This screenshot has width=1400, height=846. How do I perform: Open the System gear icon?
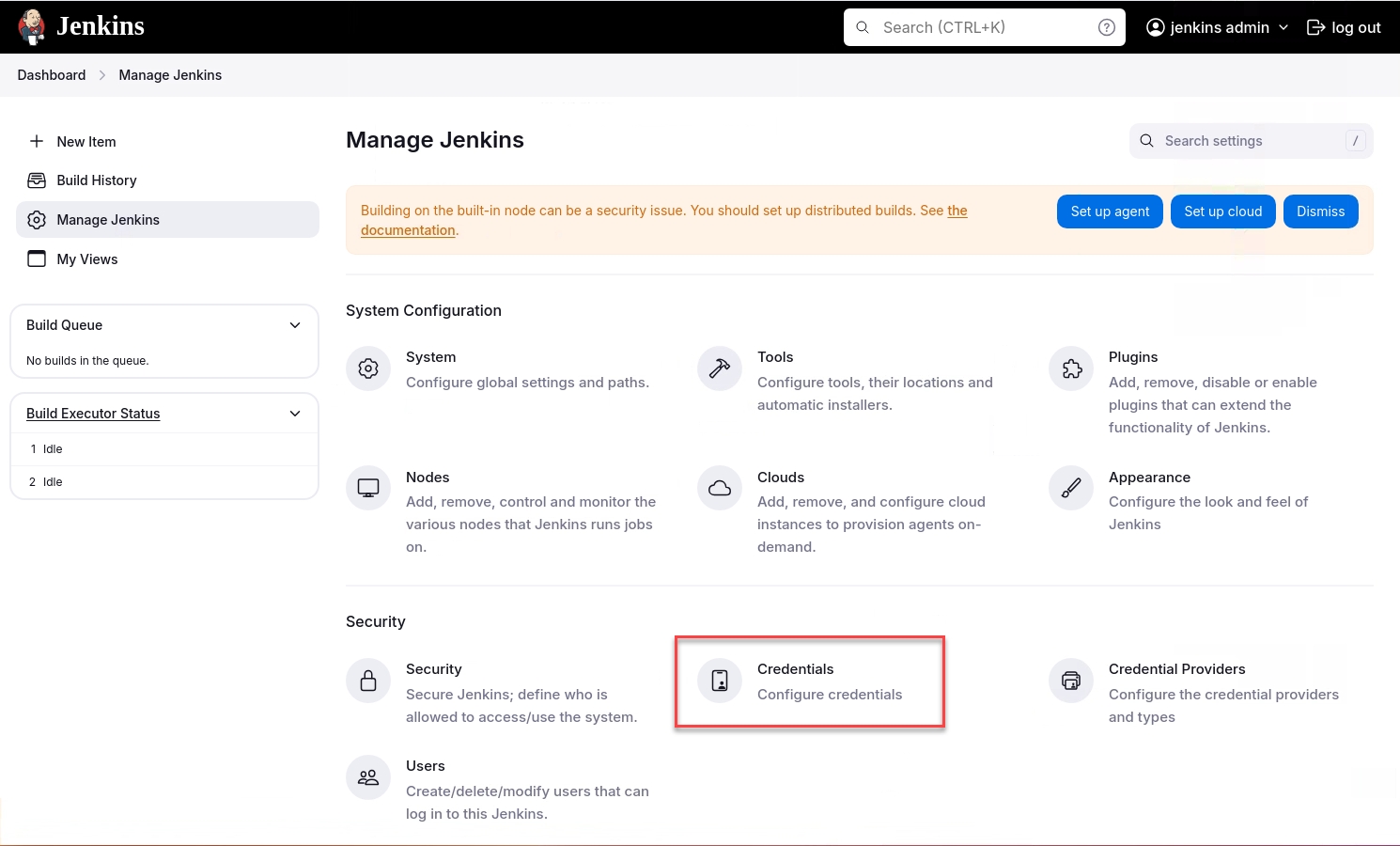click(368, 368)
